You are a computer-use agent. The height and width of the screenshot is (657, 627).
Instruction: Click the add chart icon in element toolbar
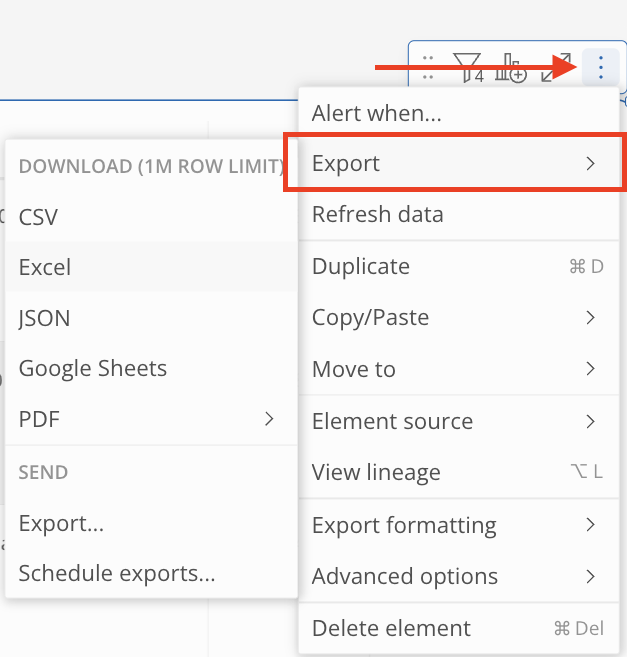click(510, 67)
